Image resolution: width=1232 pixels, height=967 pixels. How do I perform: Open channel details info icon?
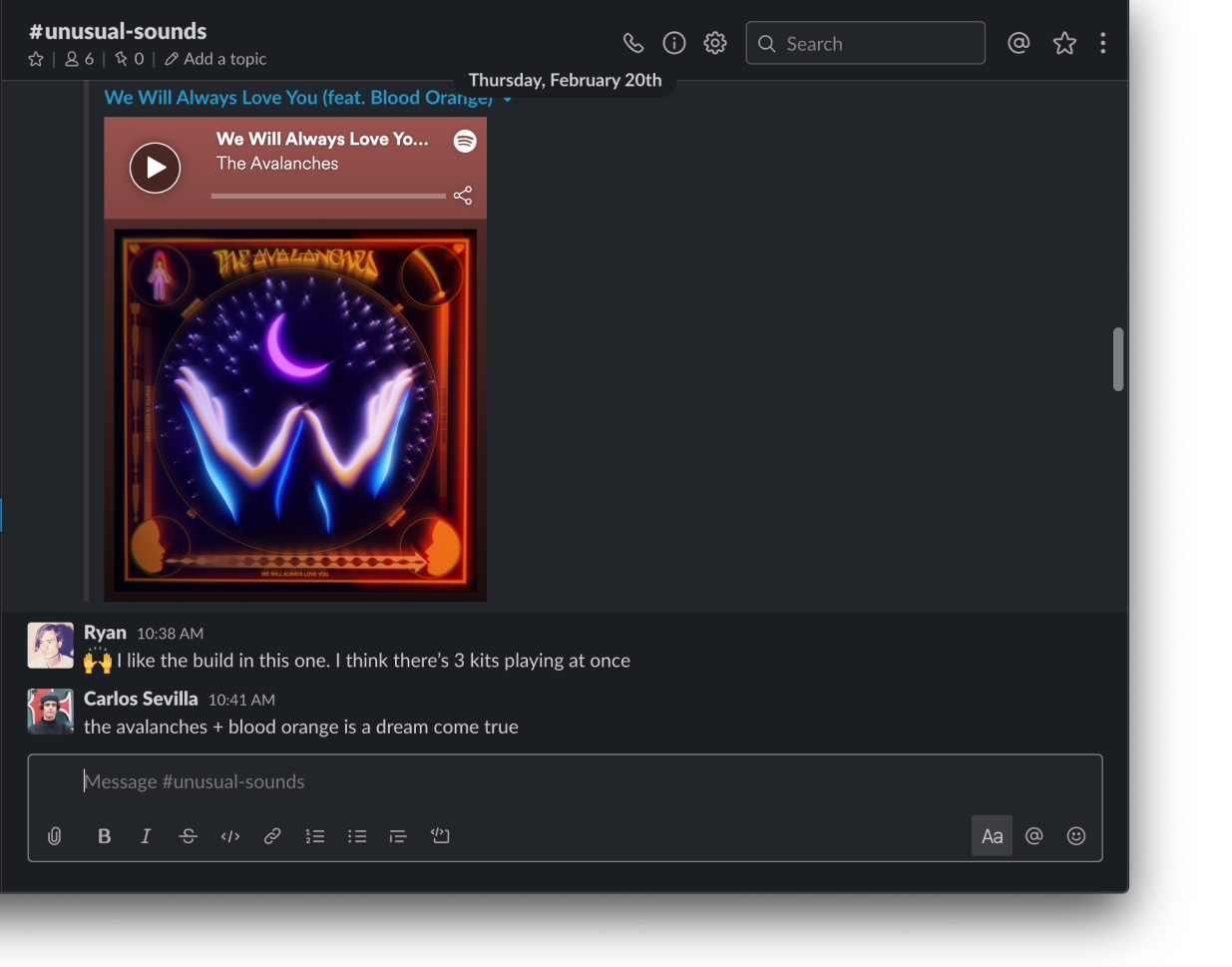pos(674,43)
